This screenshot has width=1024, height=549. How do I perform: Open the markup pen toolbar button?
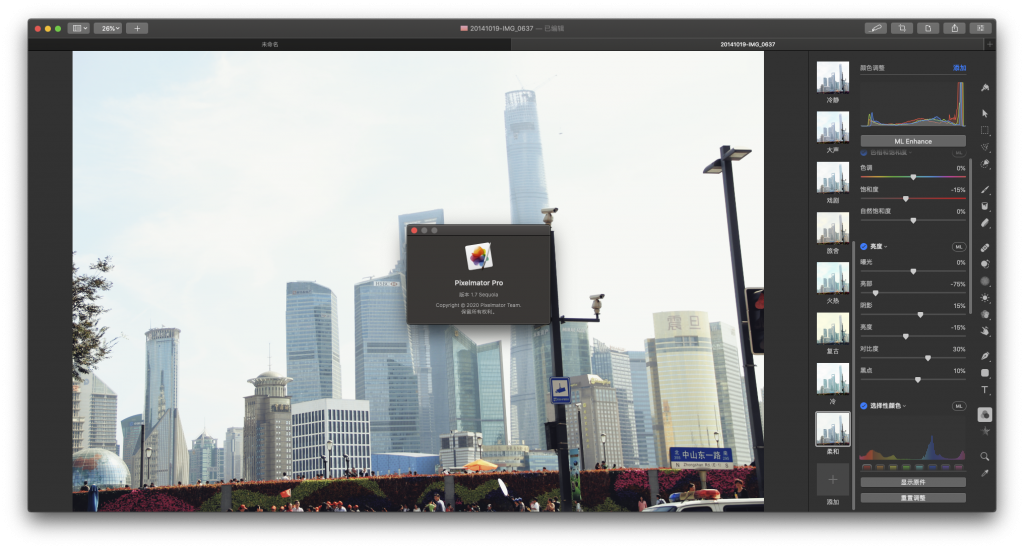[x=875, y=28]
